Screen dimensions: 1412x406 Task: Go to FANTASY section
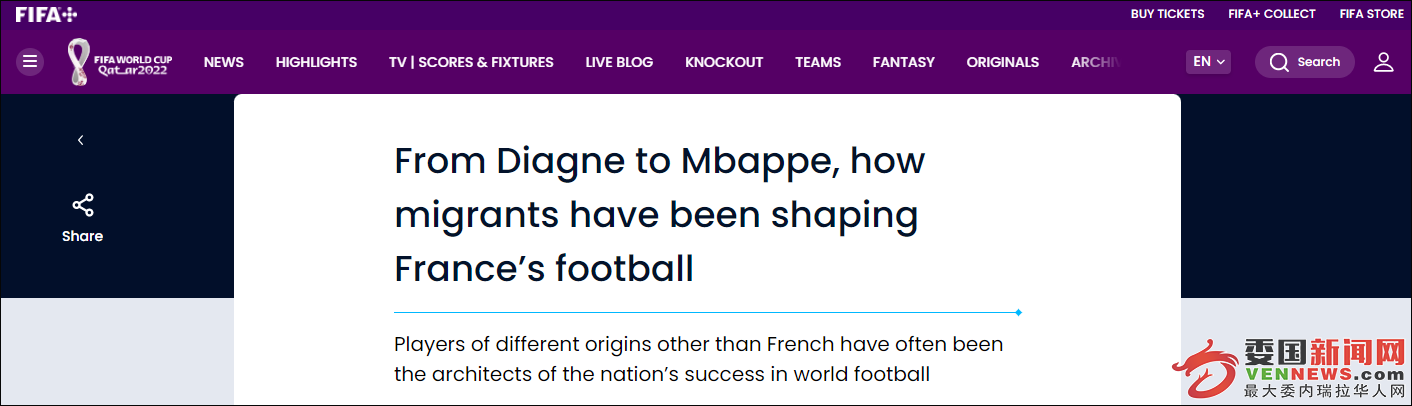[x=903, y=62]
